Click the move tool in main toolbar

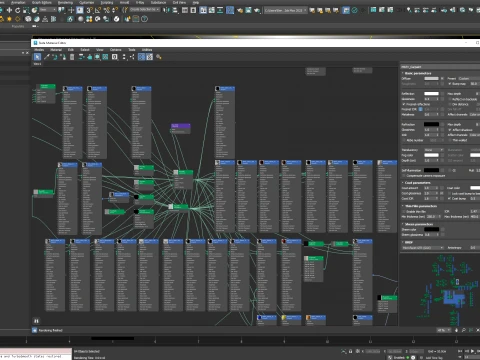[9, 10]
